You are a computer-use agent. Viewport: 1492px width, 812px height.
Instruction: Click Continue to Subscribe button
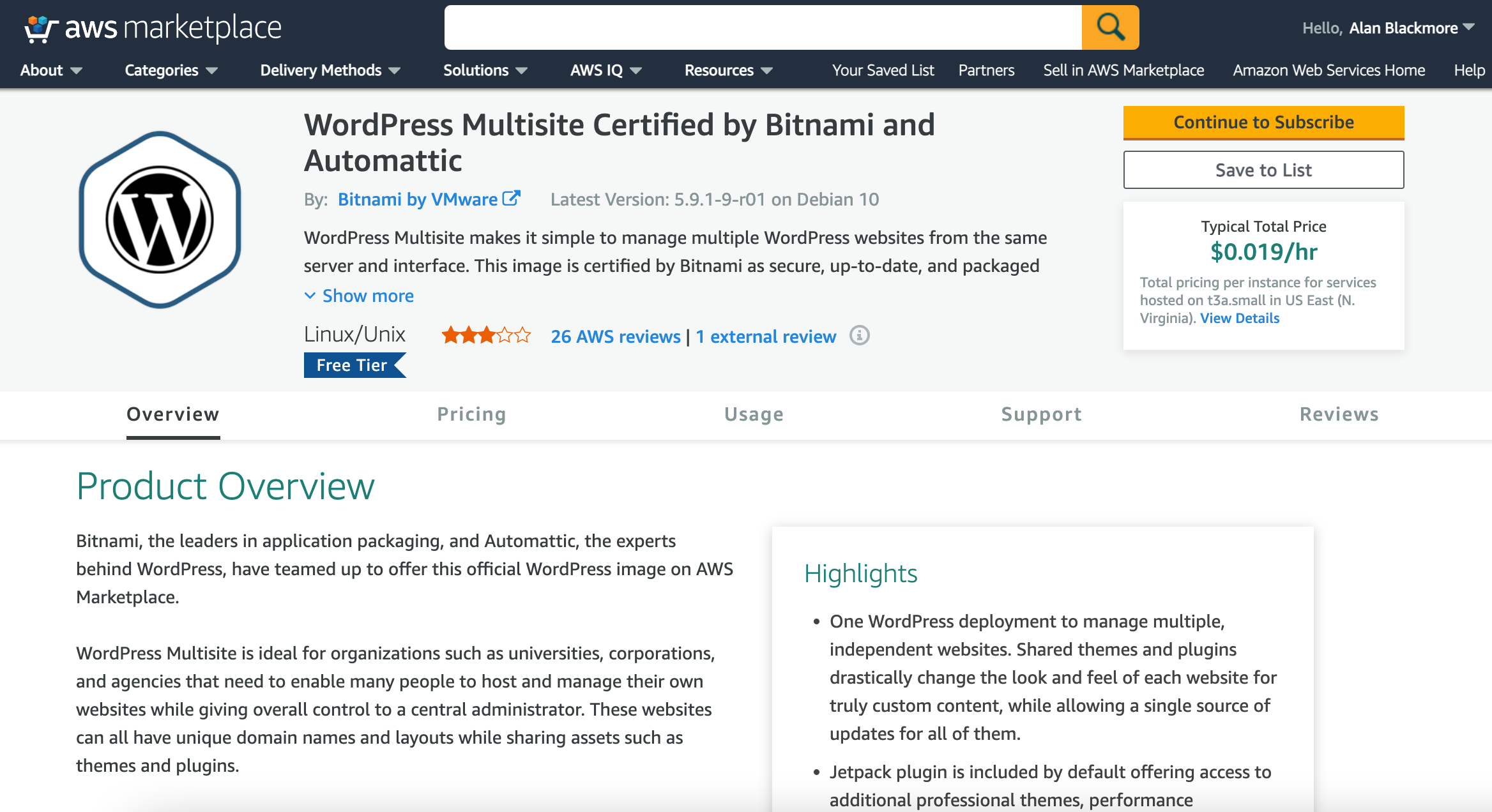pyautogui.click(x=1263, y=123)
